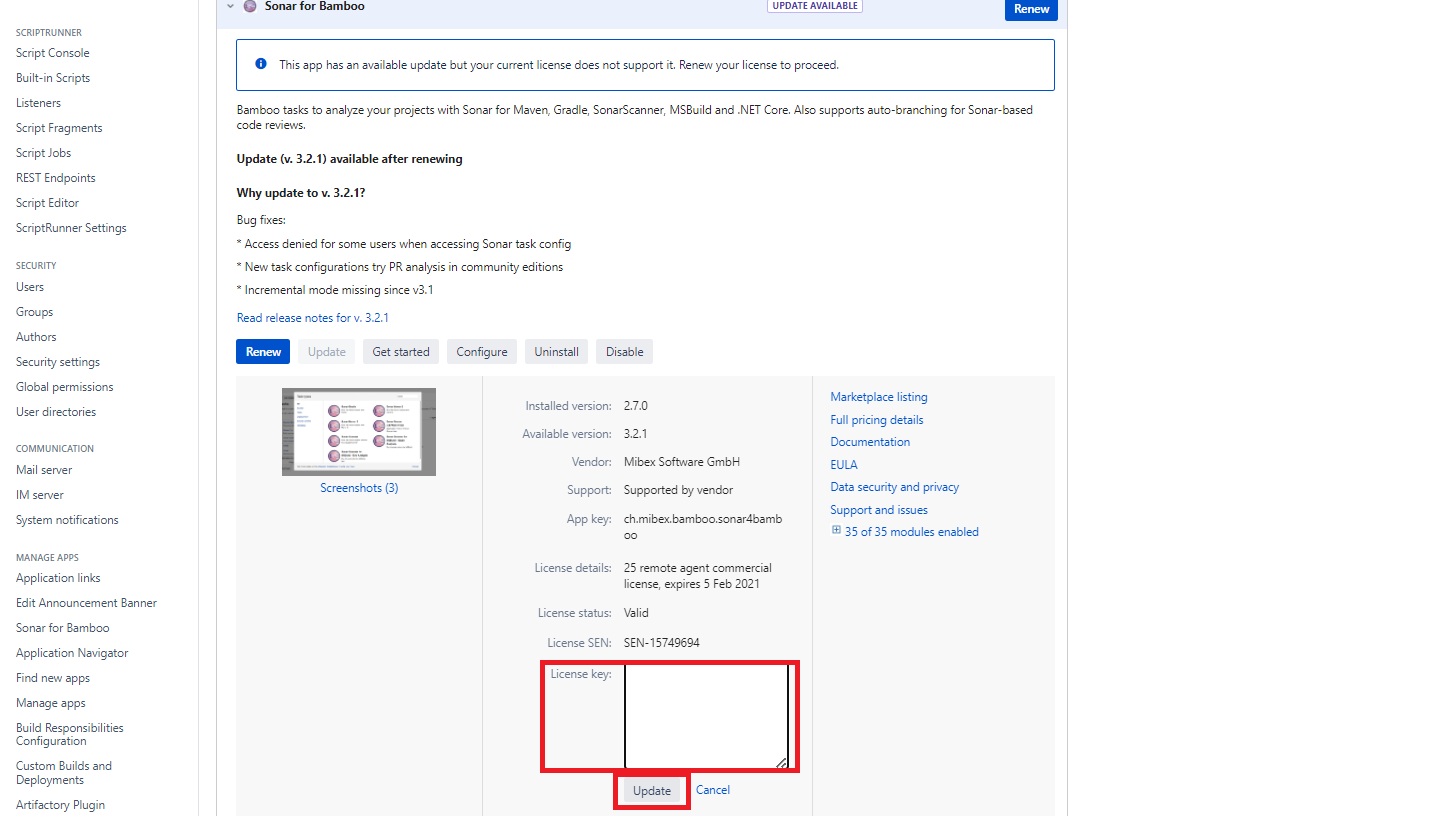The width and height of the screenshot is (1444, 816).
Task: Open System notifications in the sidebar
Action: click(x=67, y=520)
